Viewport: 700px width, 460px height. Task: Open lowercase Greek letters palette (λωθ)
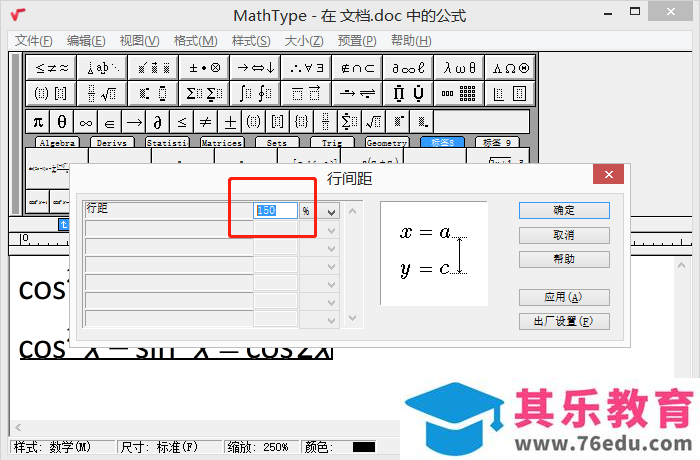(459, 68)
